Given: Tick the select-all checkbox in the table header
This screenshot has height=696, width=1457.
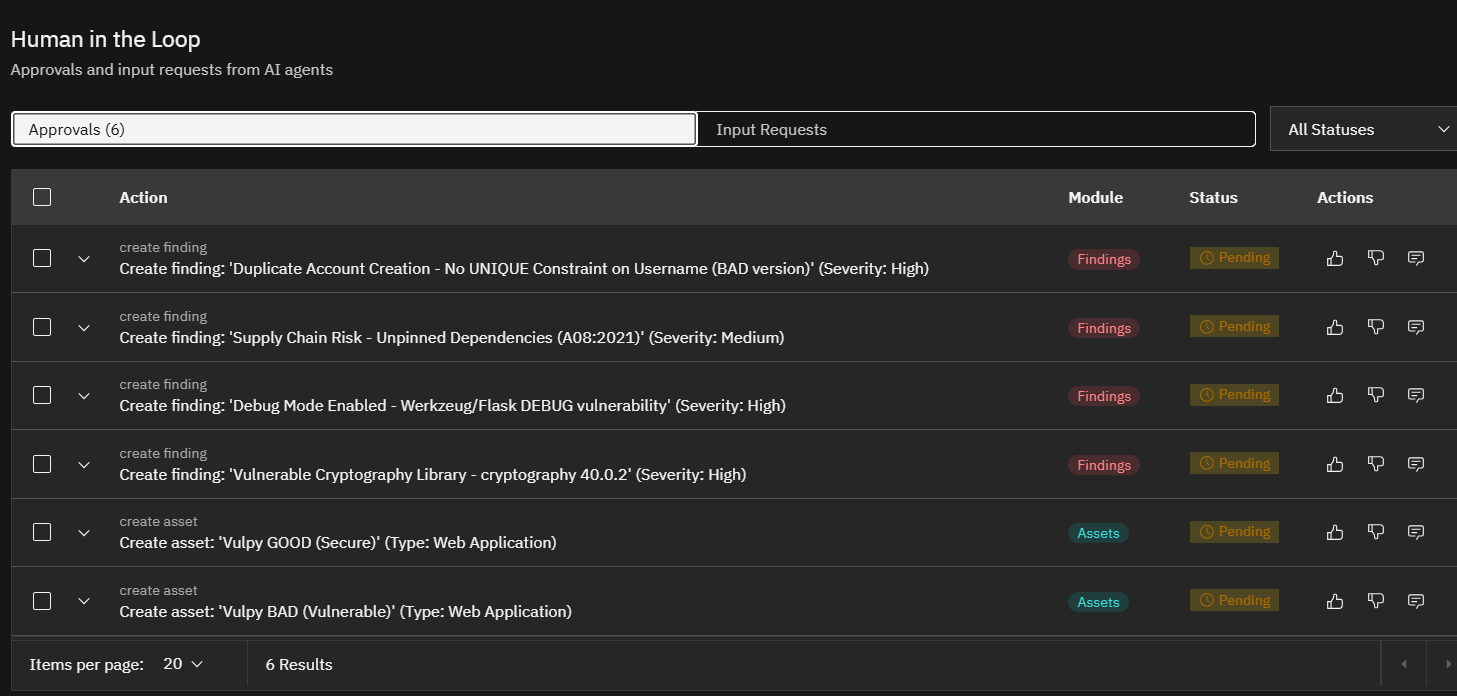Looking at the screenshot, I should (x=42, y=197).
